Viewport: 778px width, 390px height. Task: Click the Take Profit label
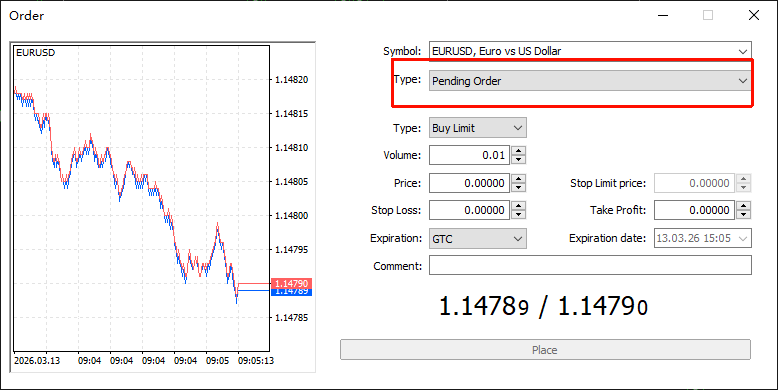click(x=618, y=210)
